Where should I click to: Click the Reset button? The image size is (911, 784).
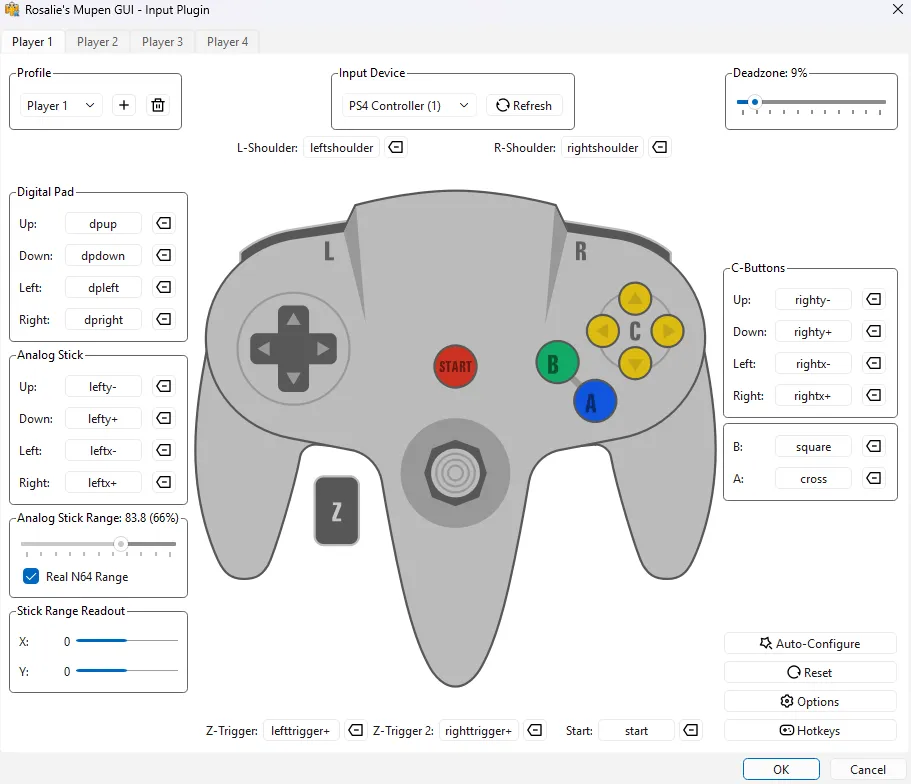810,672
